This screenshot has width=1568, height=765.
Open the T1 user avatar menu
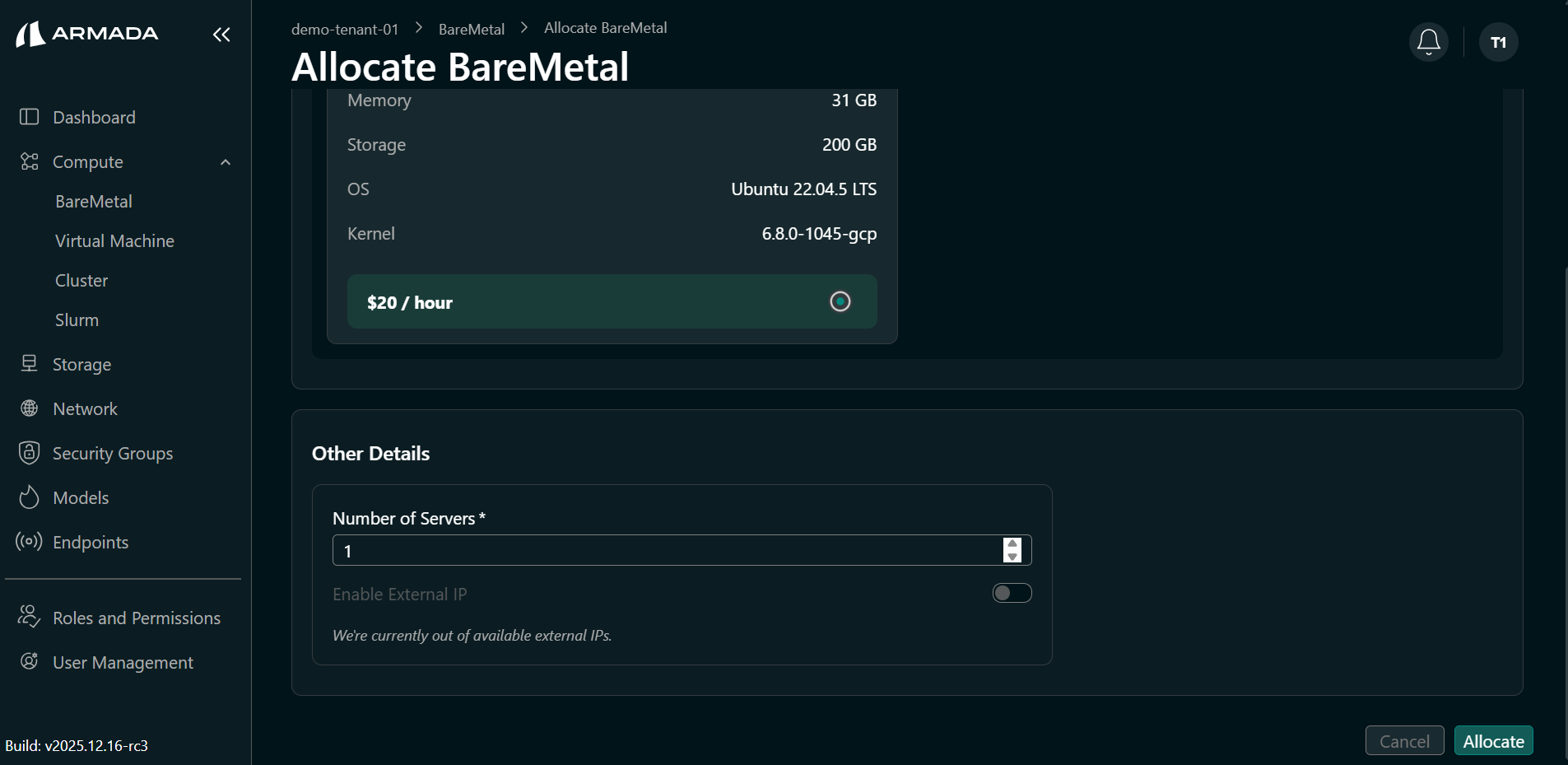(1498, 42)
